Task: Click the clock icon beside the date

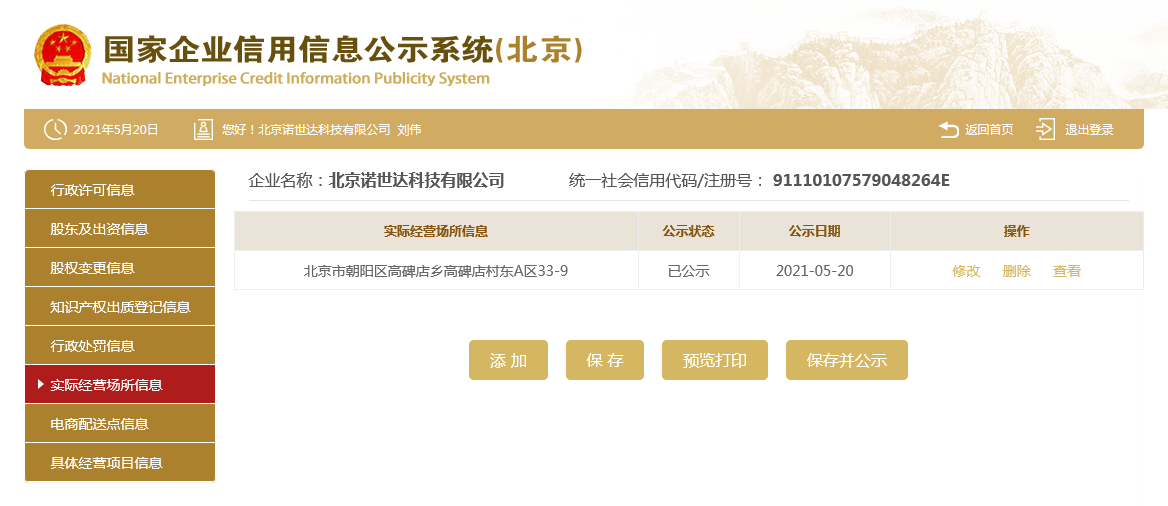Action: tap(56, 130)
